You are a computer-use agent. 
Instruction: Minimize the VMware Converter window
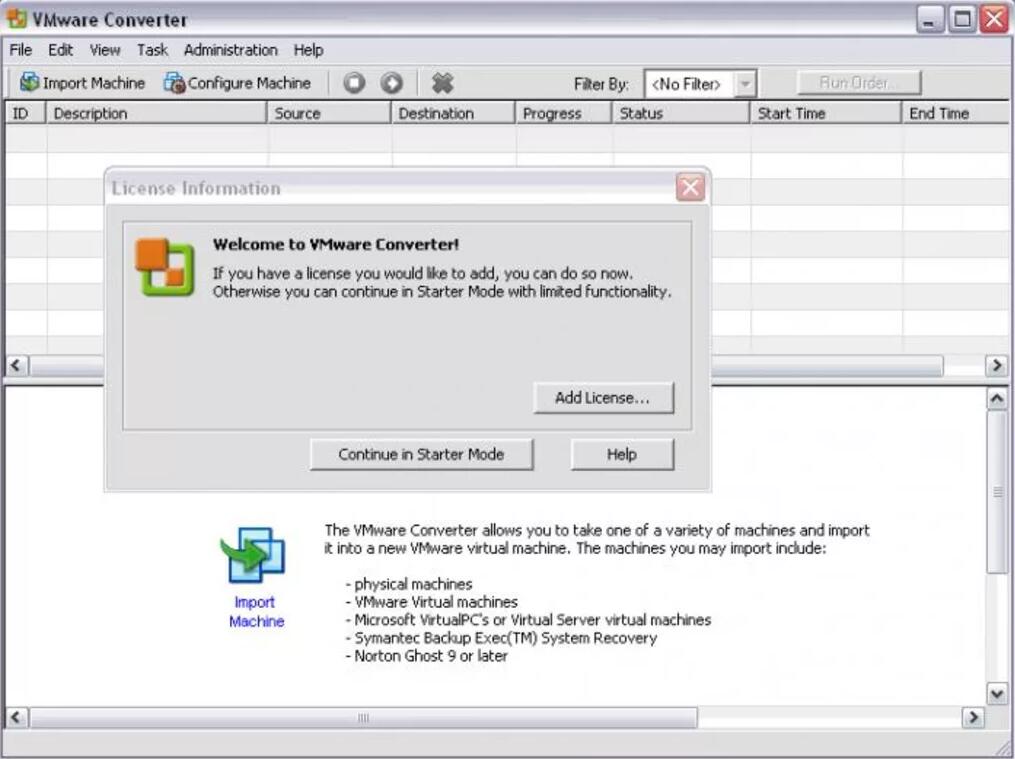930,19
